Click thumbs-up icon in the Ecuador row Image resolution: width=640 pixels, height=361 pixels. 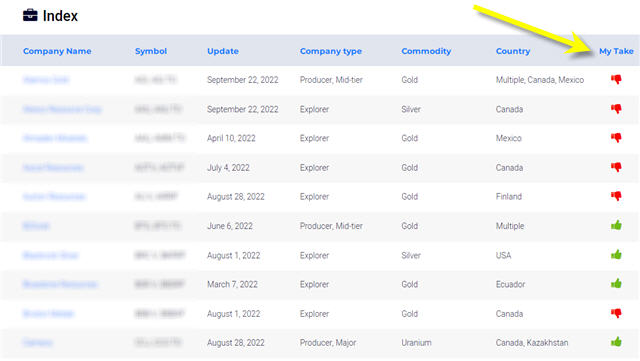pyautogui.click(x=616, y=283)
